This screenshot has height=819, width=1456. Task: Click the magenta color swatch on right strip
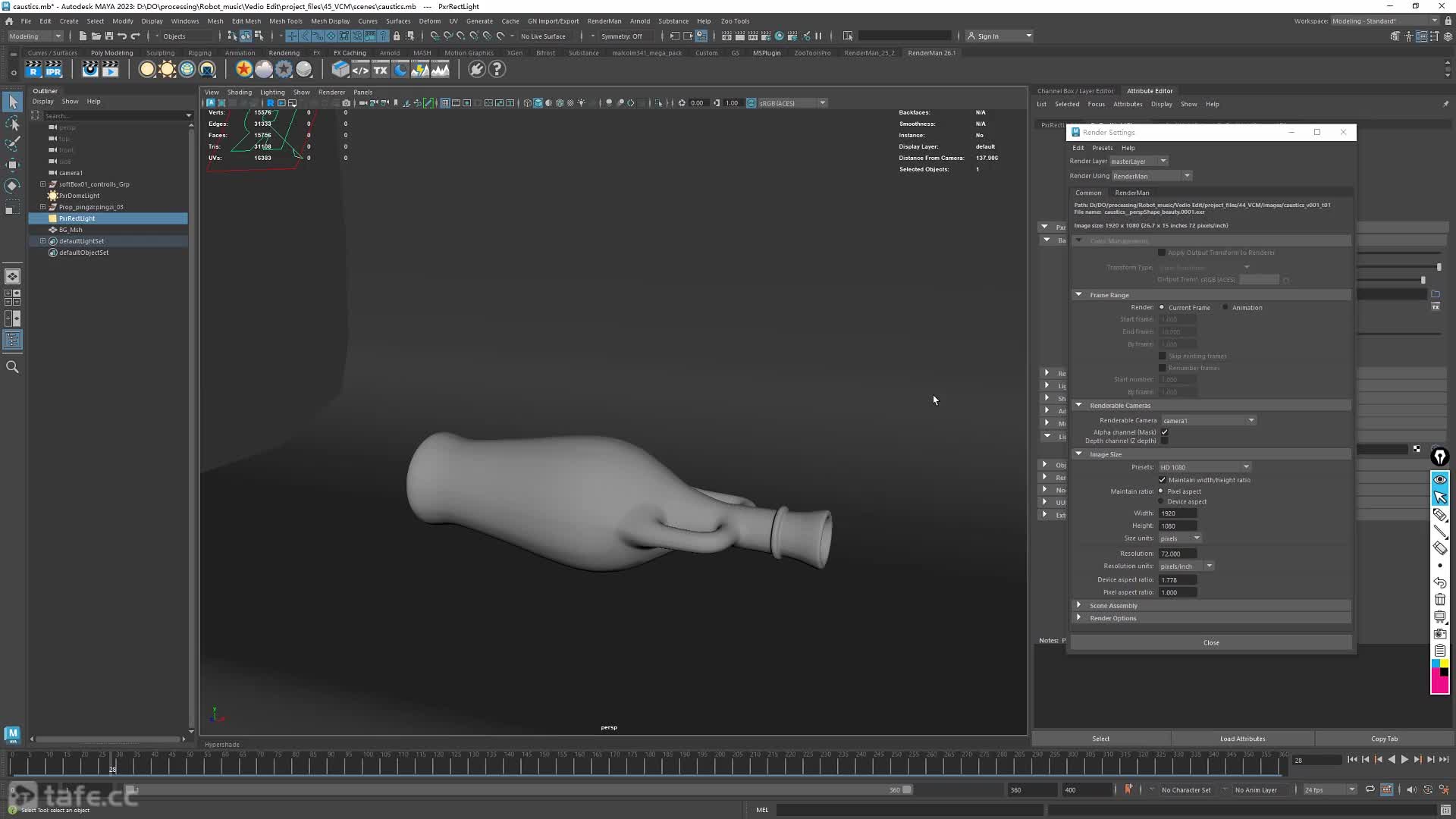[1439, 685]
